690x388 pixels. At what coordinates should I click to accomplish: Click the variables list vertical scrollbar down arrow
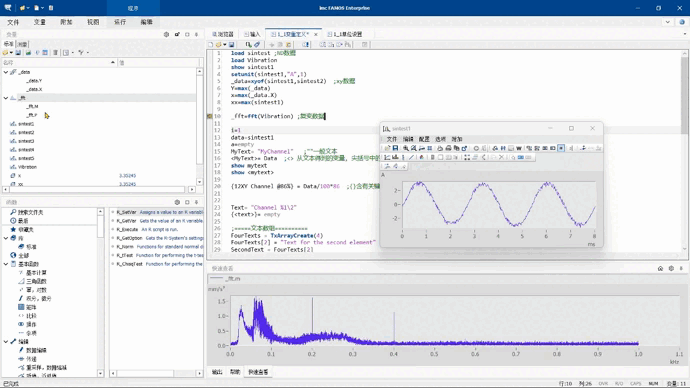coord(199,182)
